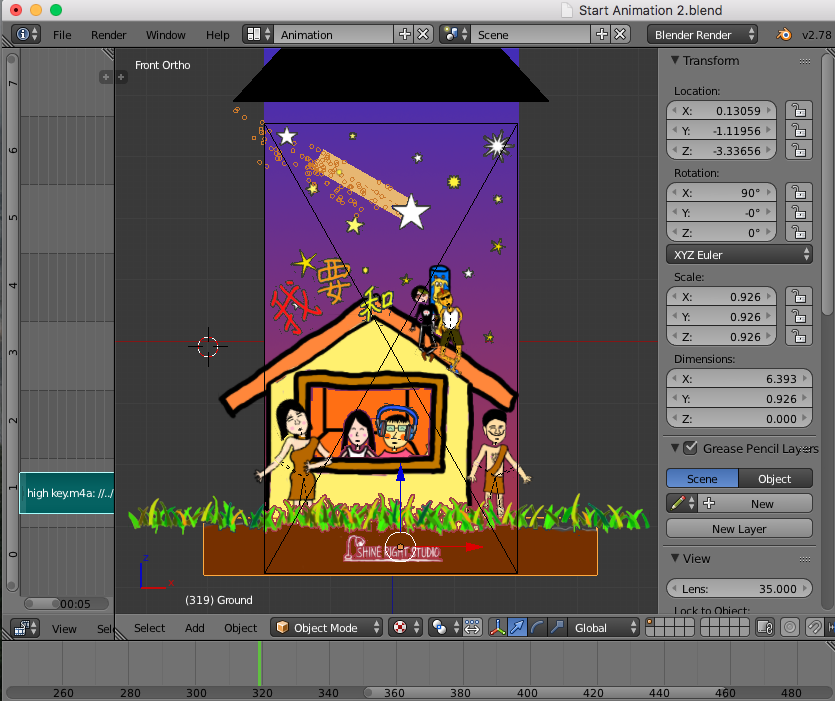The height and width of the screenshot is (701, 835).
Task: Select the rotate manipulator arc
Action: click(537, 627)
